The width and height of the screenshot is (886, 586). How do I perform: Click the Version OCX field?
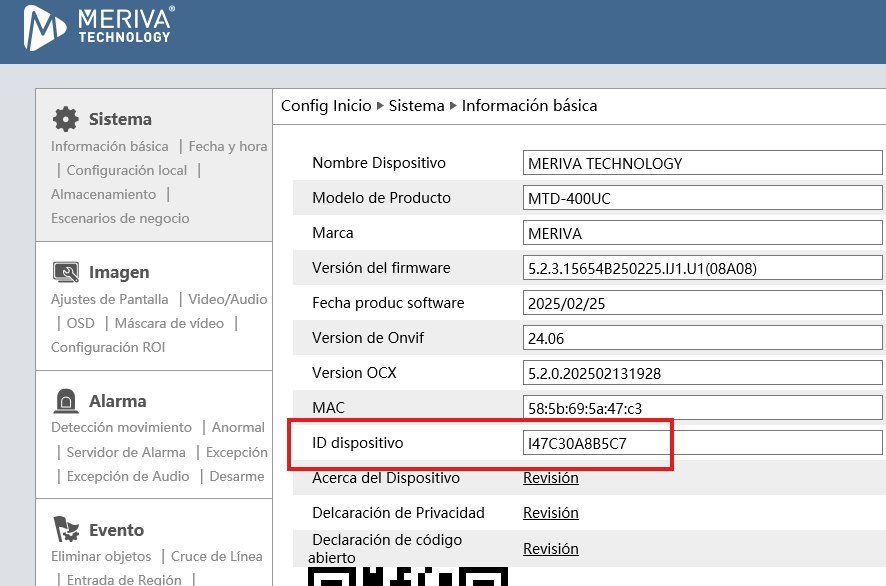click(x=702, y=373)
